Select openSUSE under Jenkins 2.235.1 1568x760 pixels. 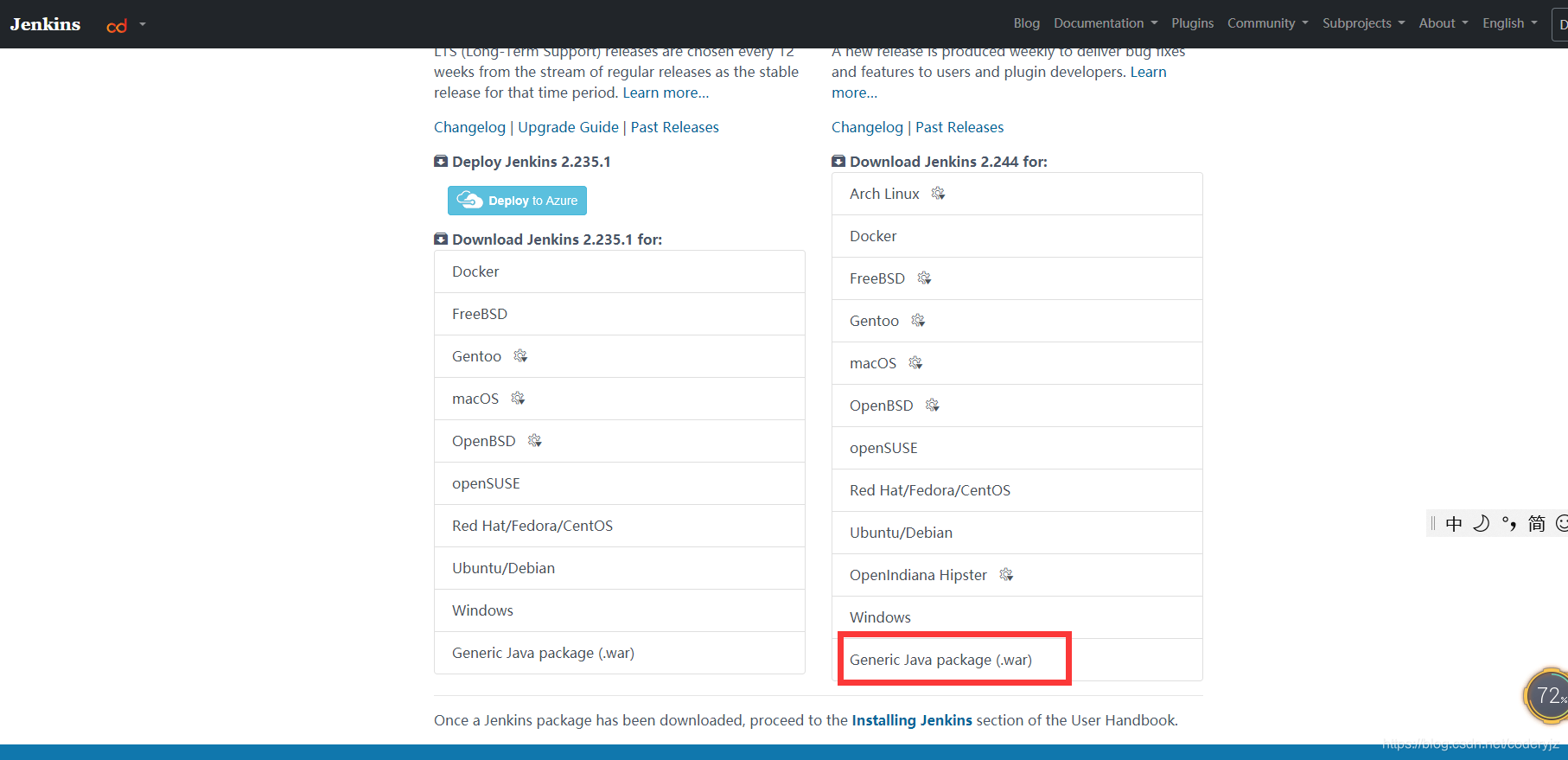coord(620,483)
